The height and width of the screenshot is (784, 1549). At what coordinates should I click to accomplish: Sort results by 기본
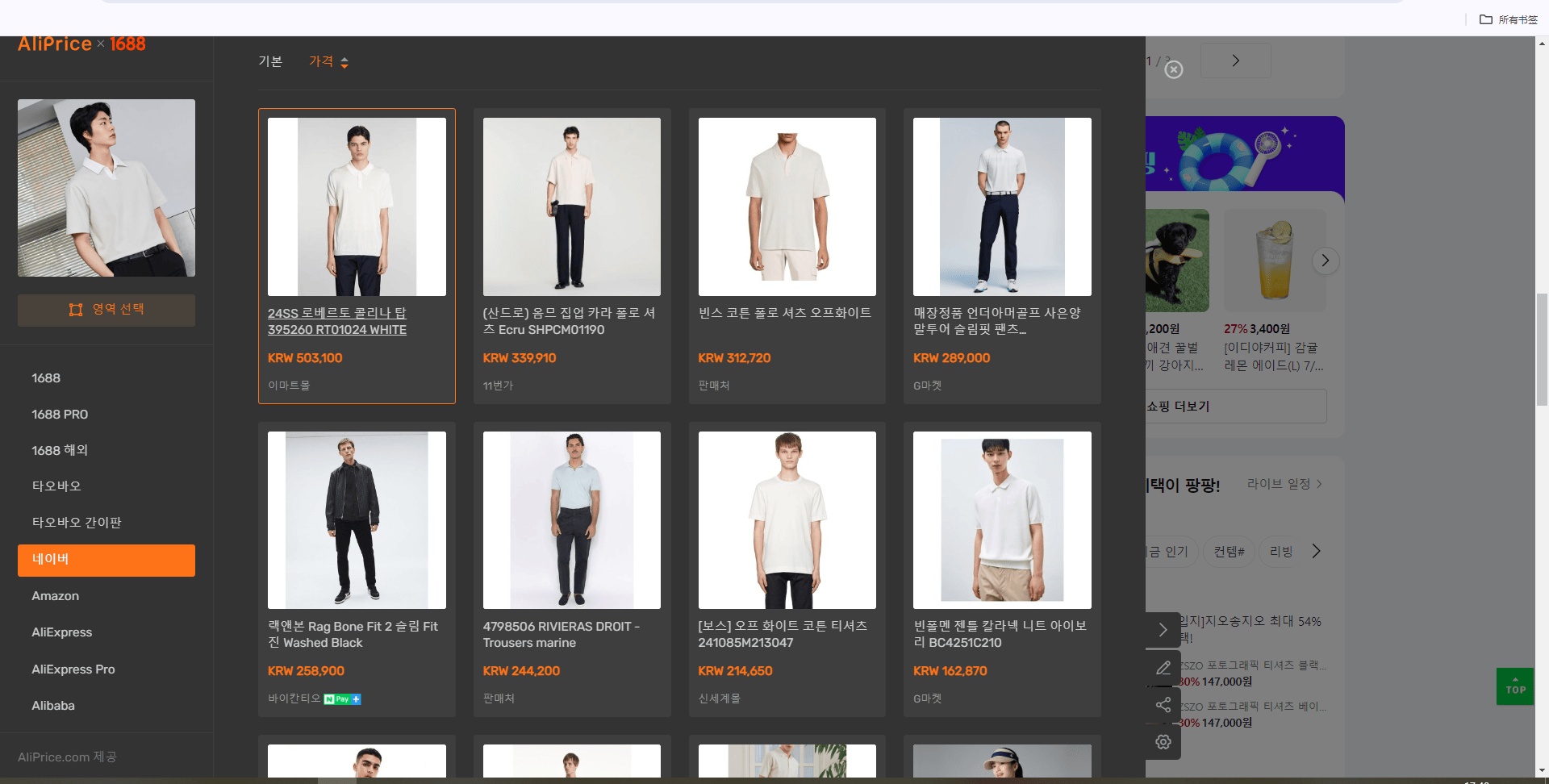[270, 61]
